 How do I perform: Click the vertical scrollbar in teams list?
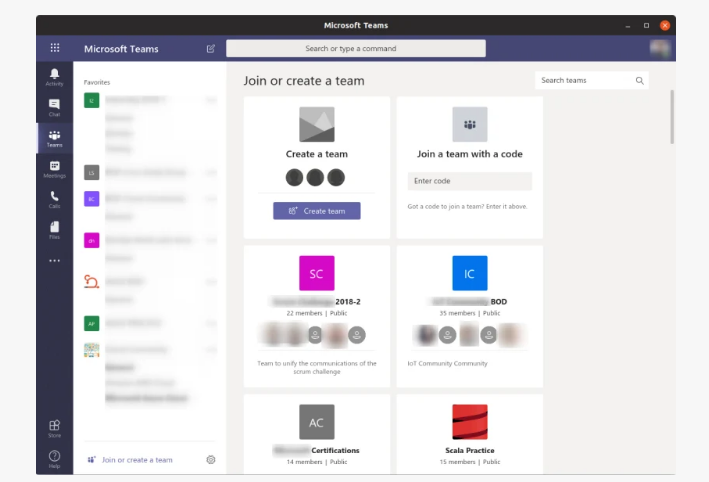point(672,117)
